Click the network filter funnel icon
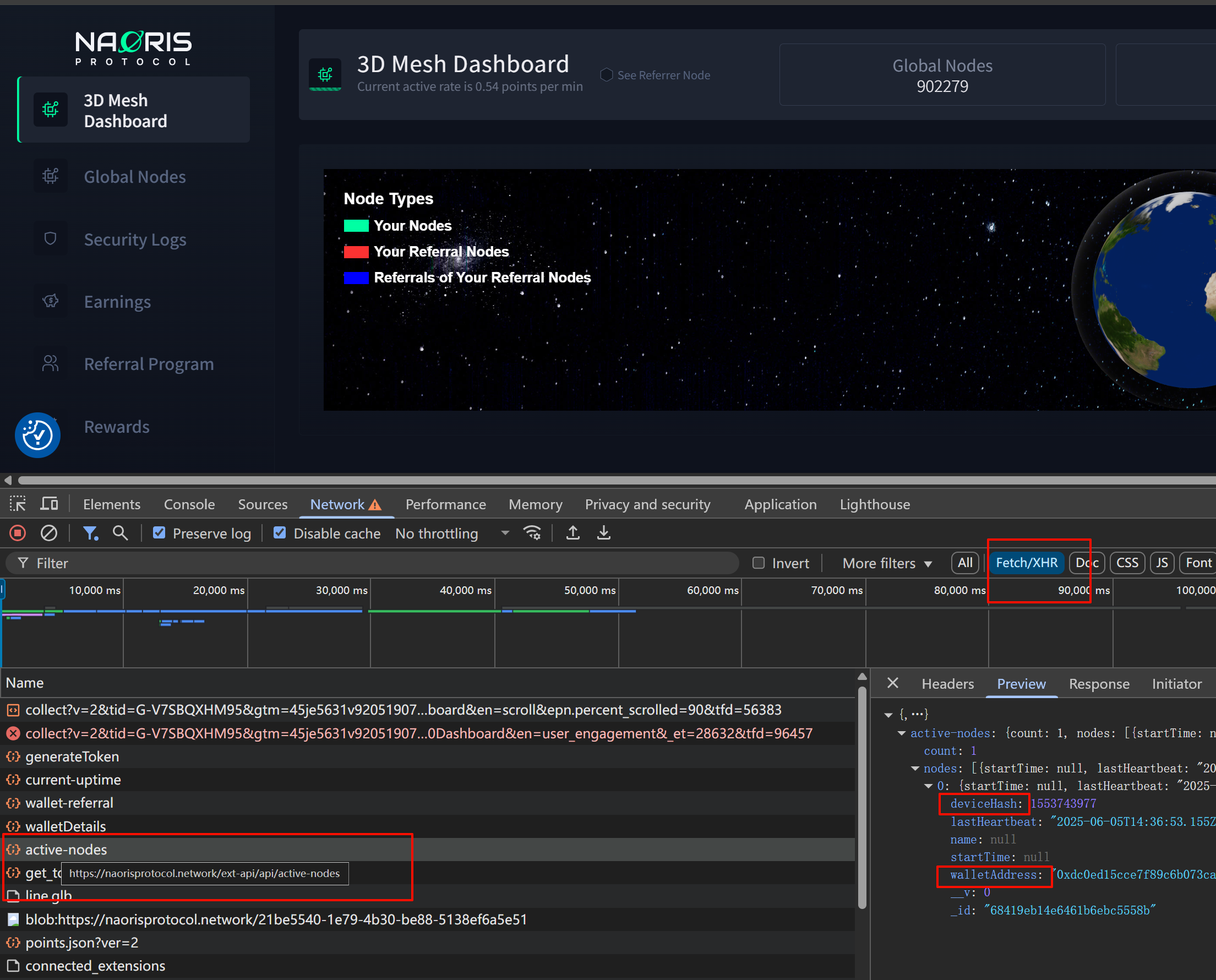This screenshot has width=1216, height=980. 90,533
